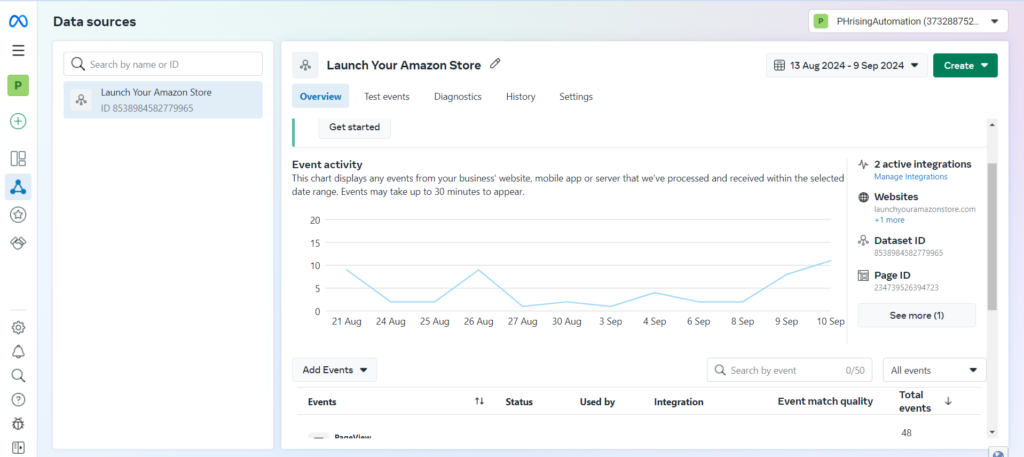Expand the Add Events dropdown
The height and width of the screenshot is (457, 1024).
point(334,370)
